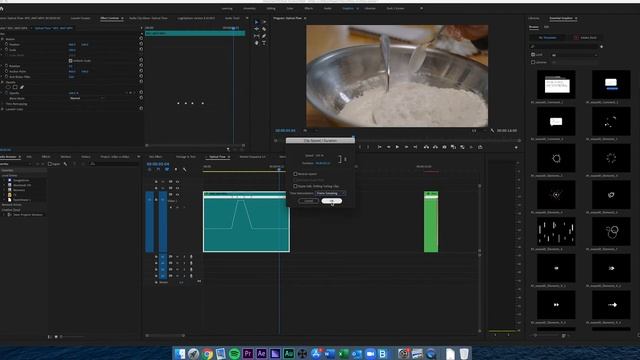Select the Ripple Edit tool

point(257,29)
